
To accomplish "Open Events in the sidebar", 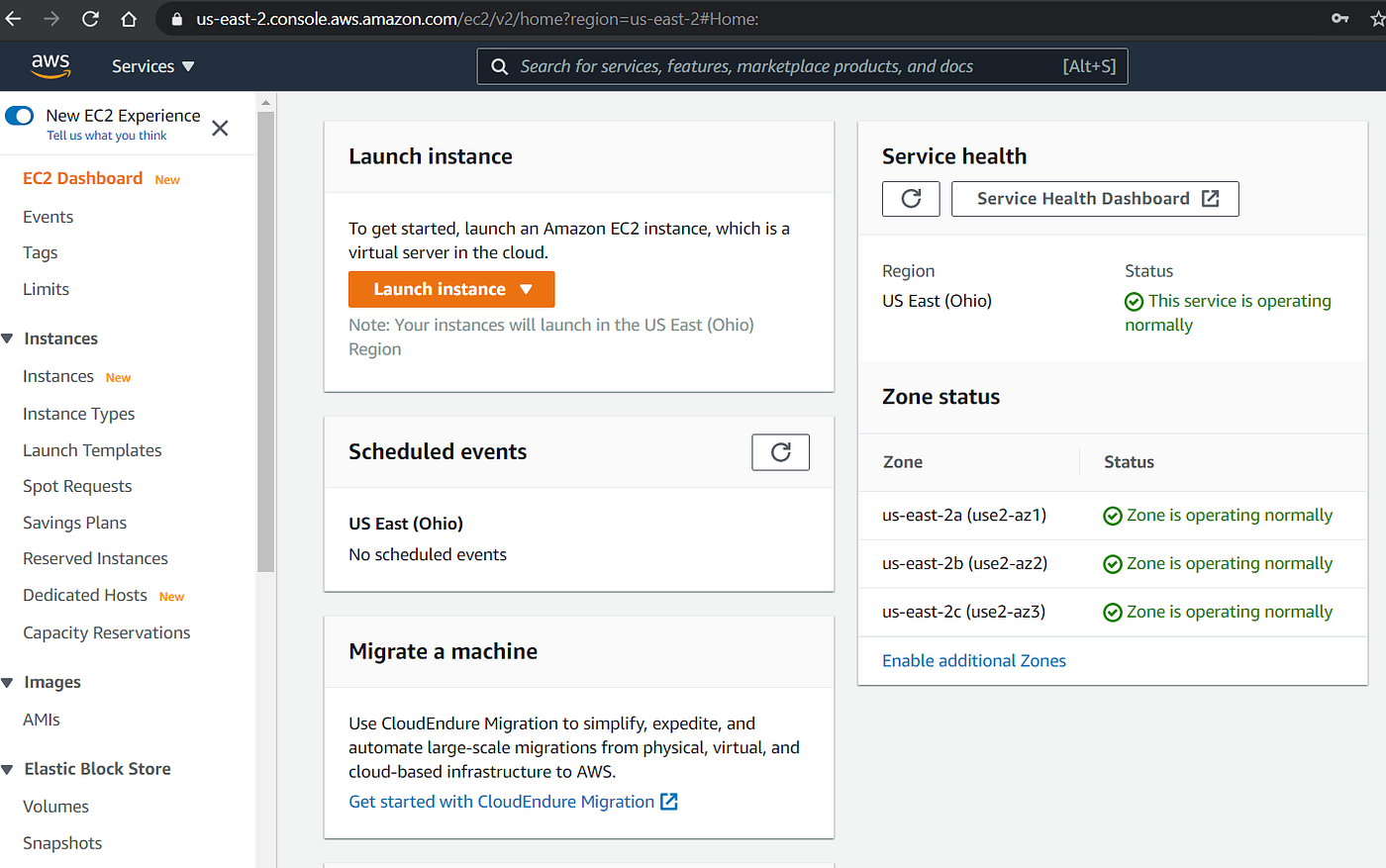I will coord(48,217).
